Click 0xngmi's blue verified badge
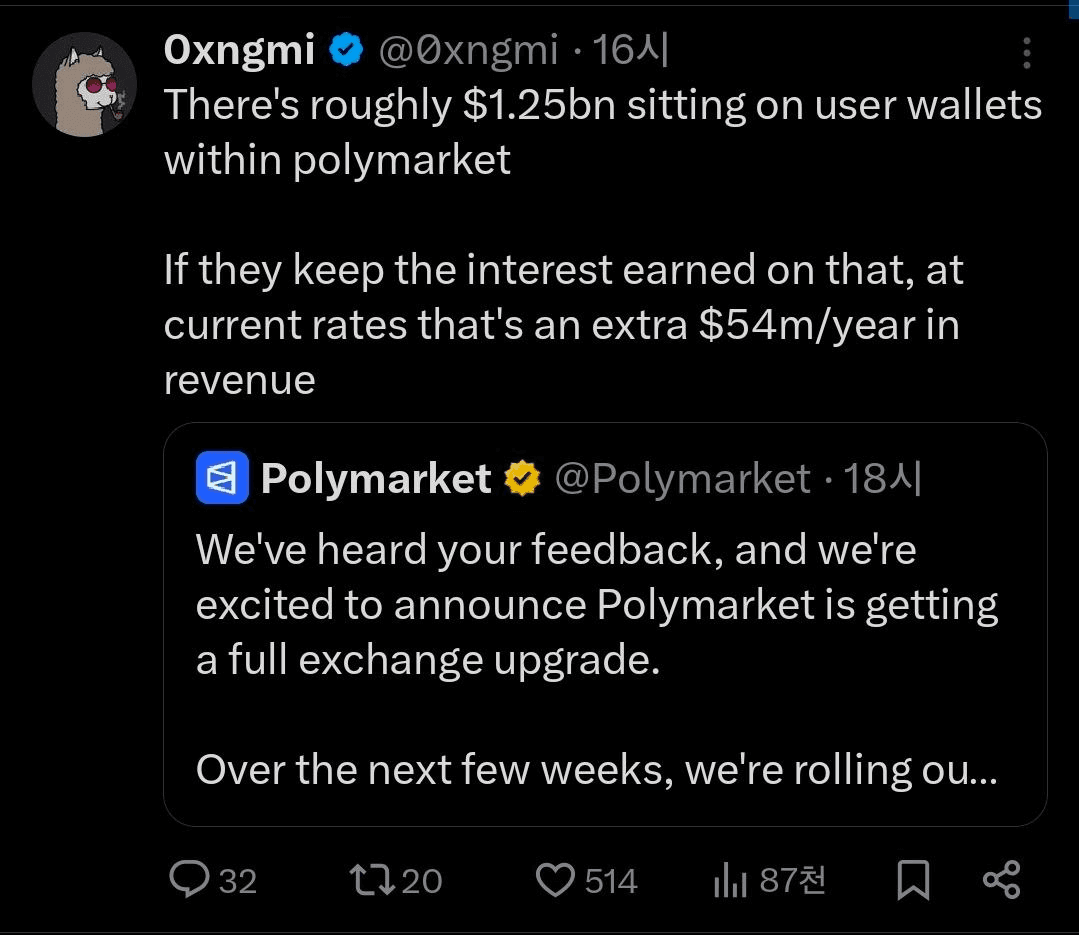Image resolution: width=1079 pixels, height=935 pixels. coord(345,50)
